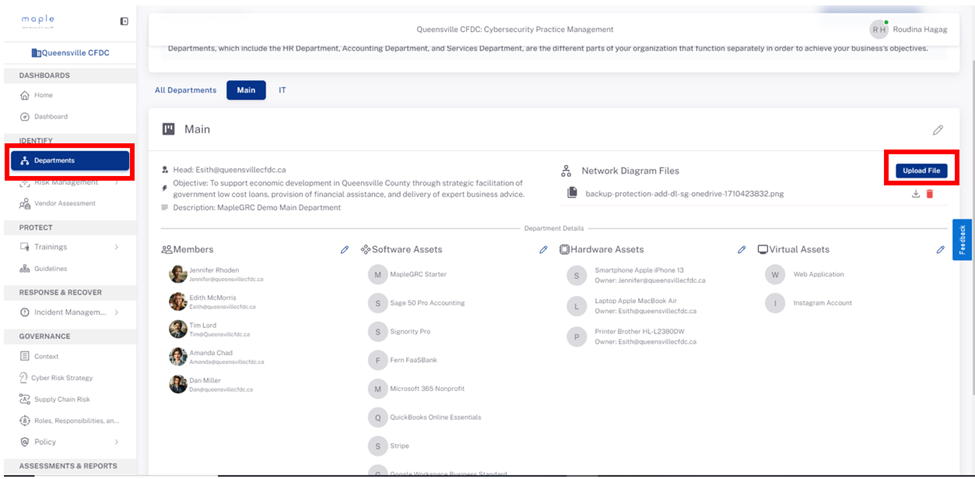Screen dimensions: 975x479
Task: Click the RH avatar badge
Action: 879,29
